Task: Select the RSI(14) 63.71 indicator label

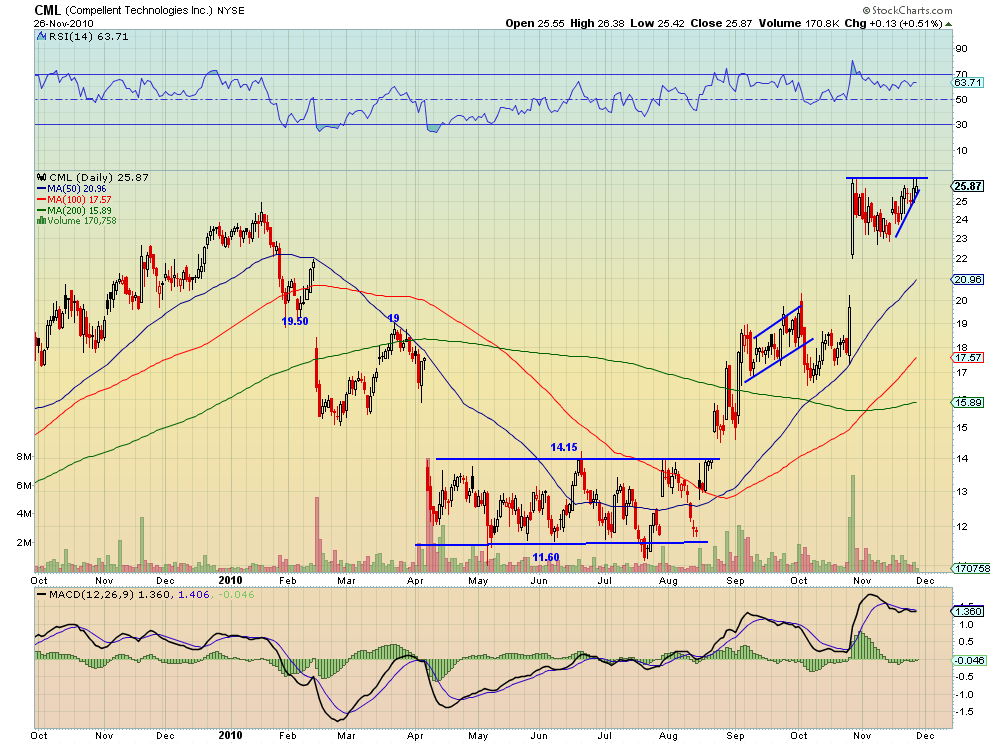Action: pos(89,37)
